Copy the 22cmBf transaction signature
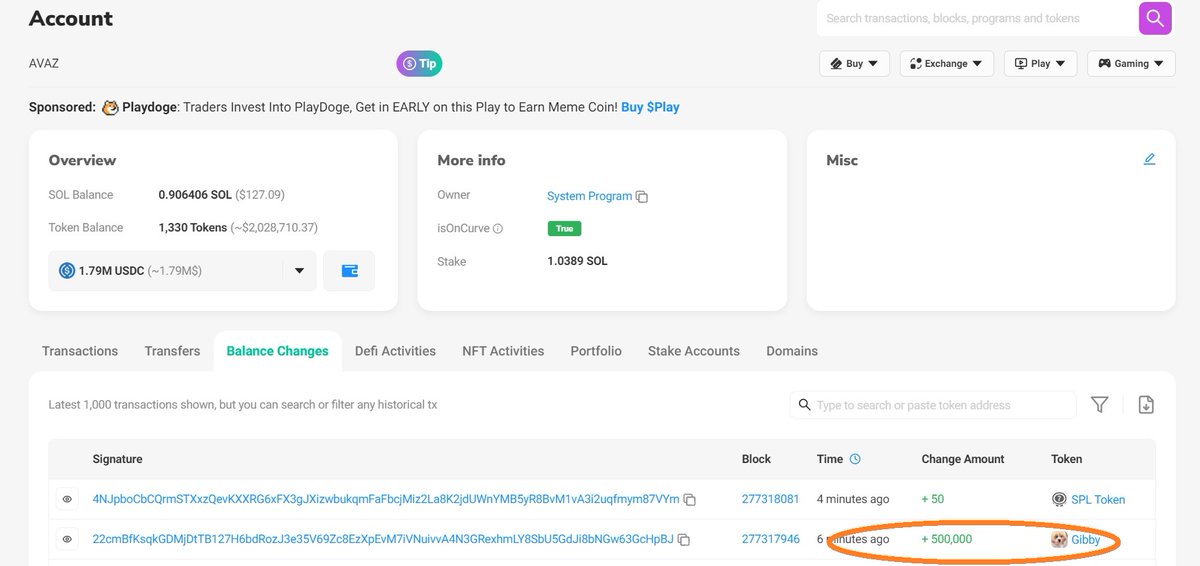This screenshot has width=1200, height=566. pyautogui.click(x=684, y=540)
